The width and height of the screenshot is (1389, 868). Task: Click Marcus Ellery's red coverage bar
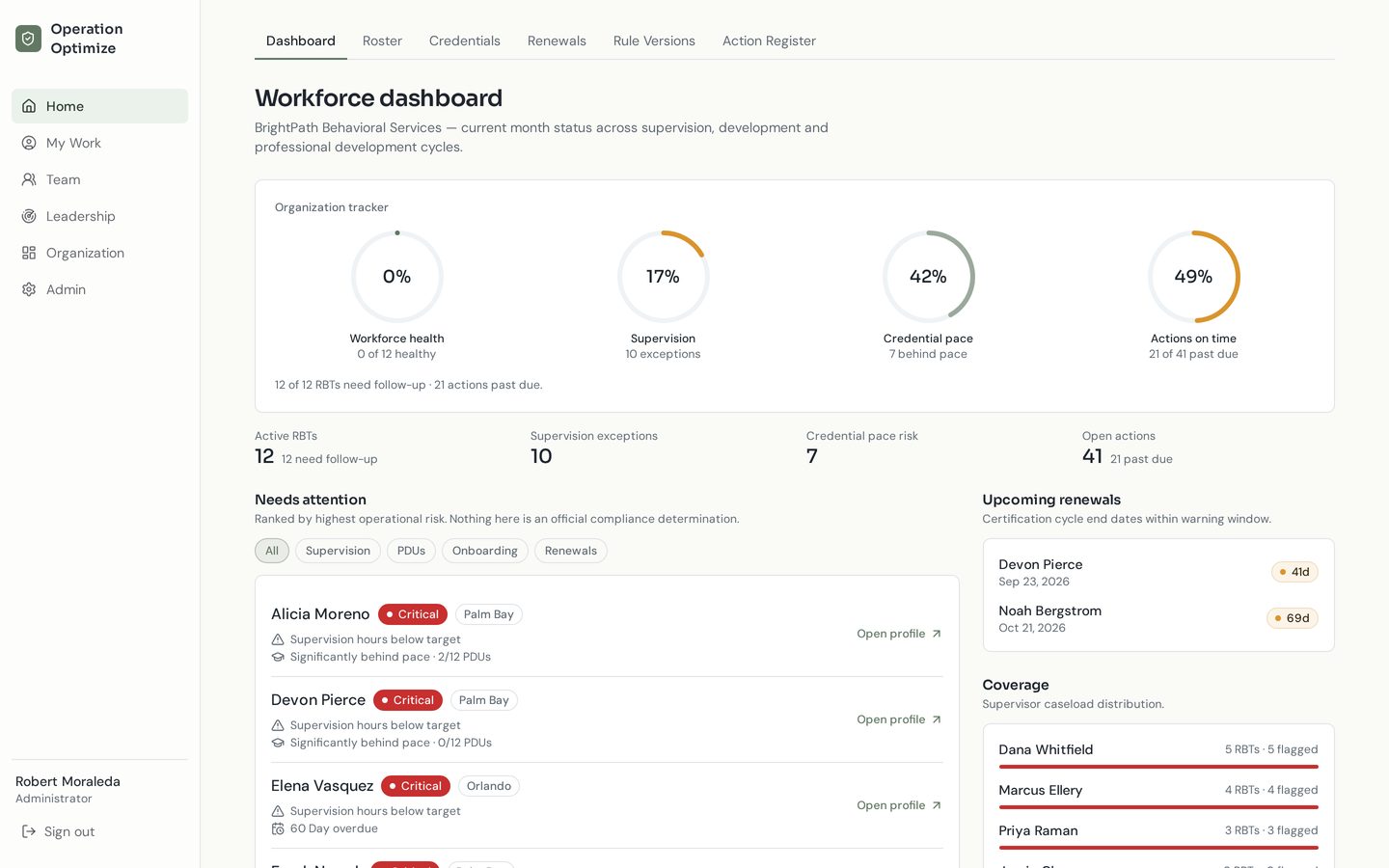tap(1158, 807)
